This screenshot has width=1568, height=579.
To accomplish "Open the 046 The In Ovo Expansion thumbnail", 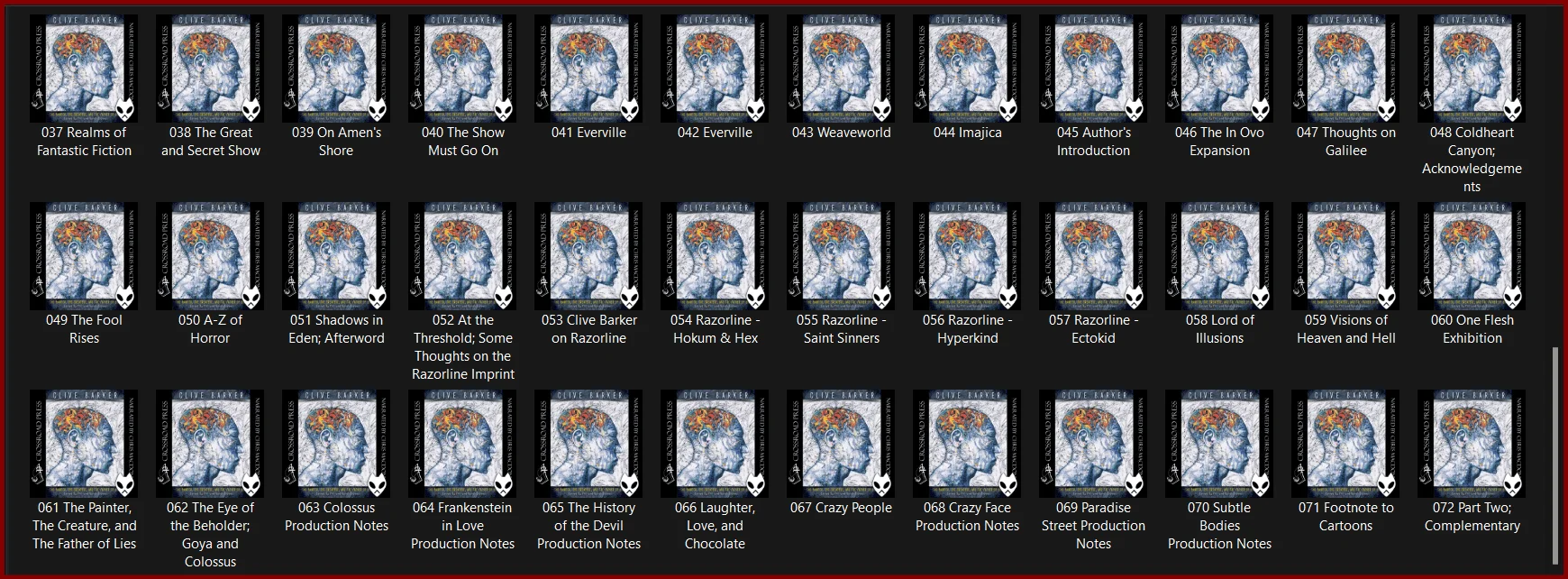I will point(1219,69).
